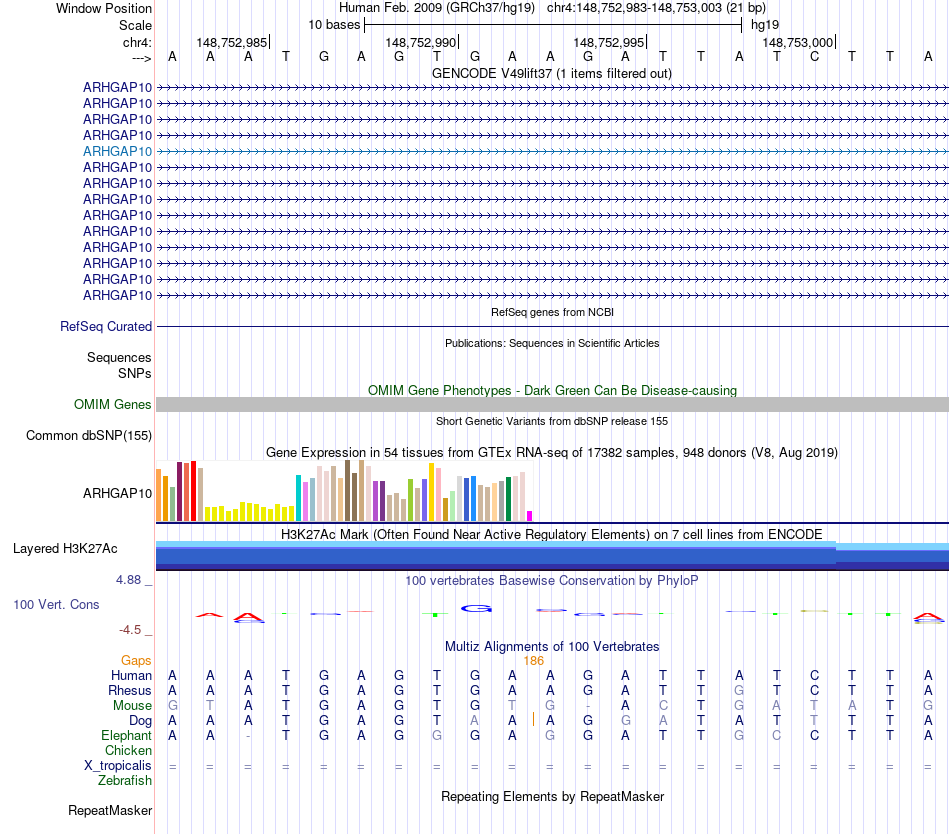Open the RefSeq Curated track label
This screenshot has height=834, width=950.
(106, 326)
